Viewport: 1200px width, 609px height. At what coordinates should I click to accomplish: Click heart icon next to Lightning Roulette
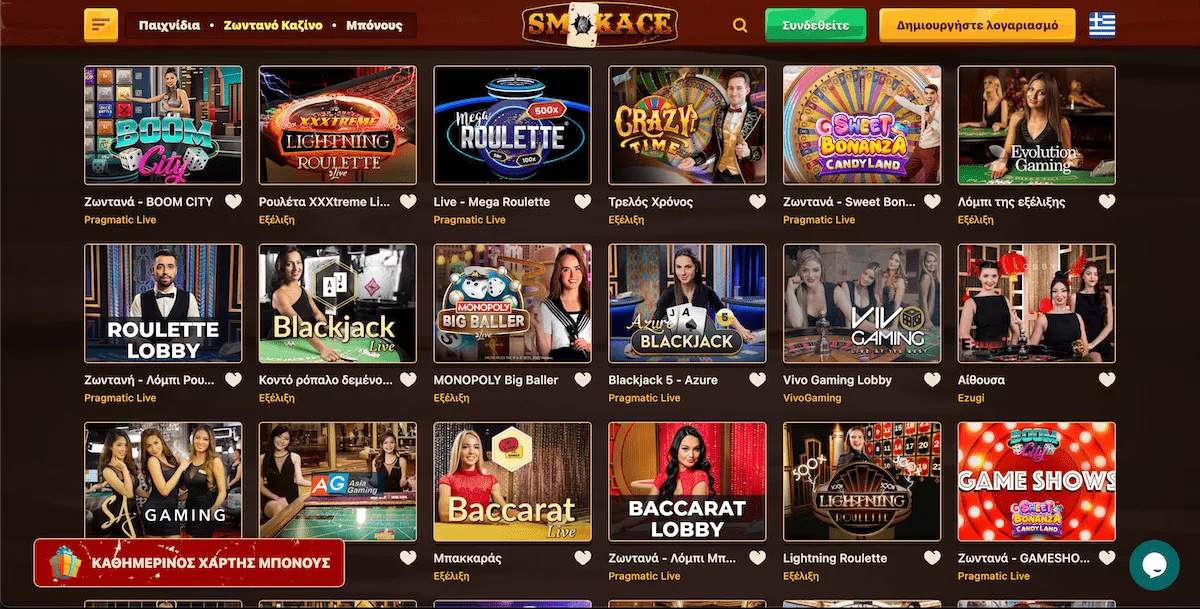(932, 558)
